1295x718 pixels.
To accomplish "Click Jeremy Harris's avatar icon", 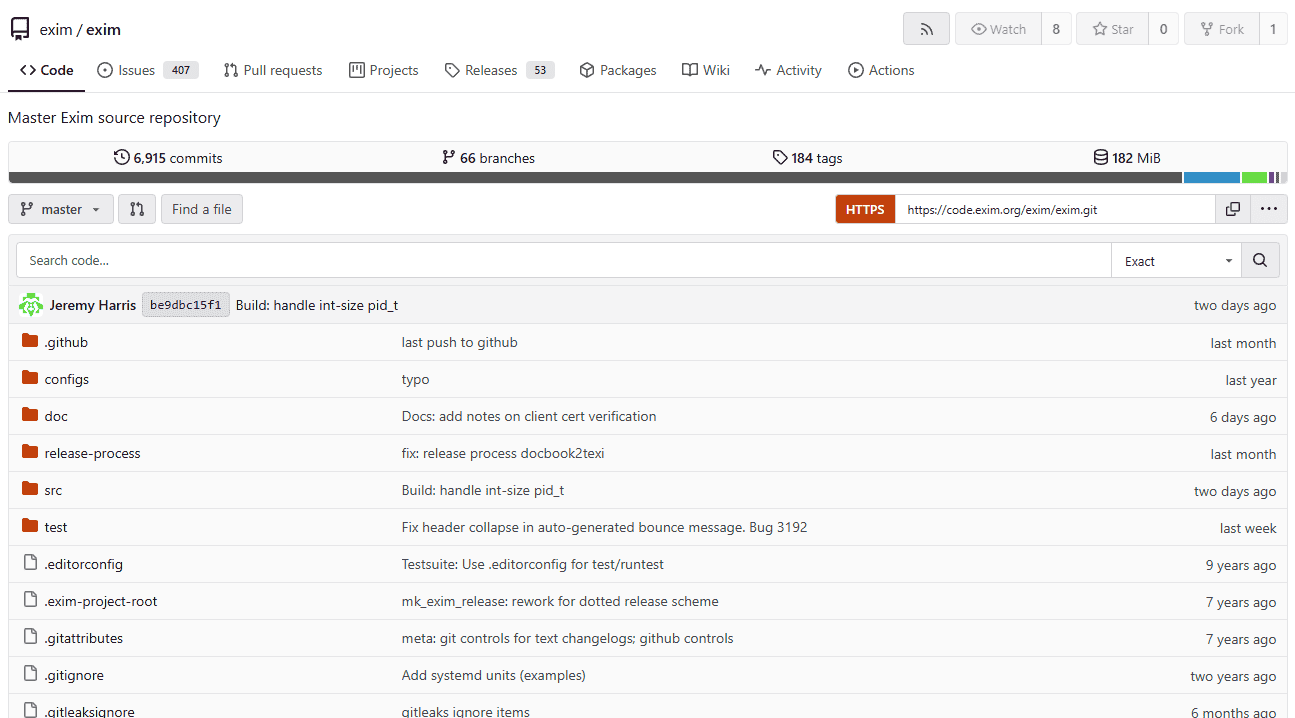I will pyautogui.click(x=31, y=305).
